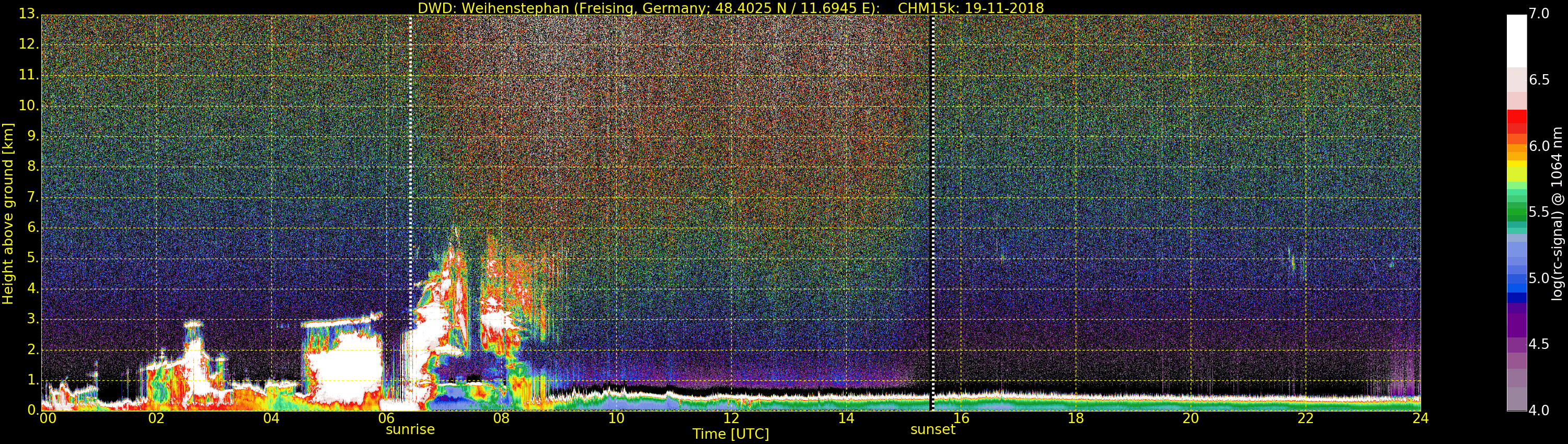
Task: Click the sunset label below time axis
Action: click(932, 429)
